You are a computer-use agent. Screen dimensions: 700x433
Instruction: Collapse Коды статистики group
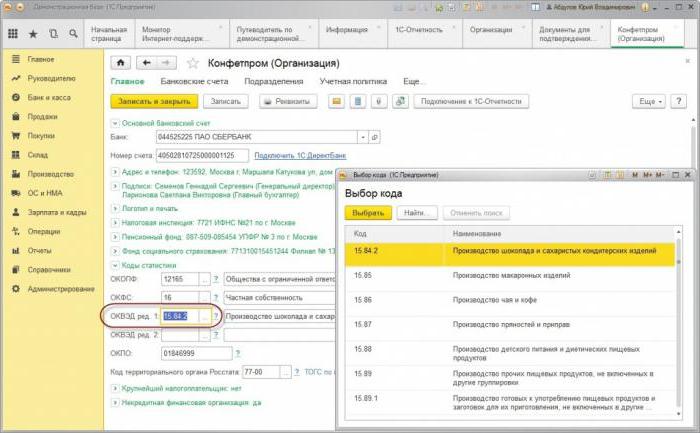tap(115, 266)
